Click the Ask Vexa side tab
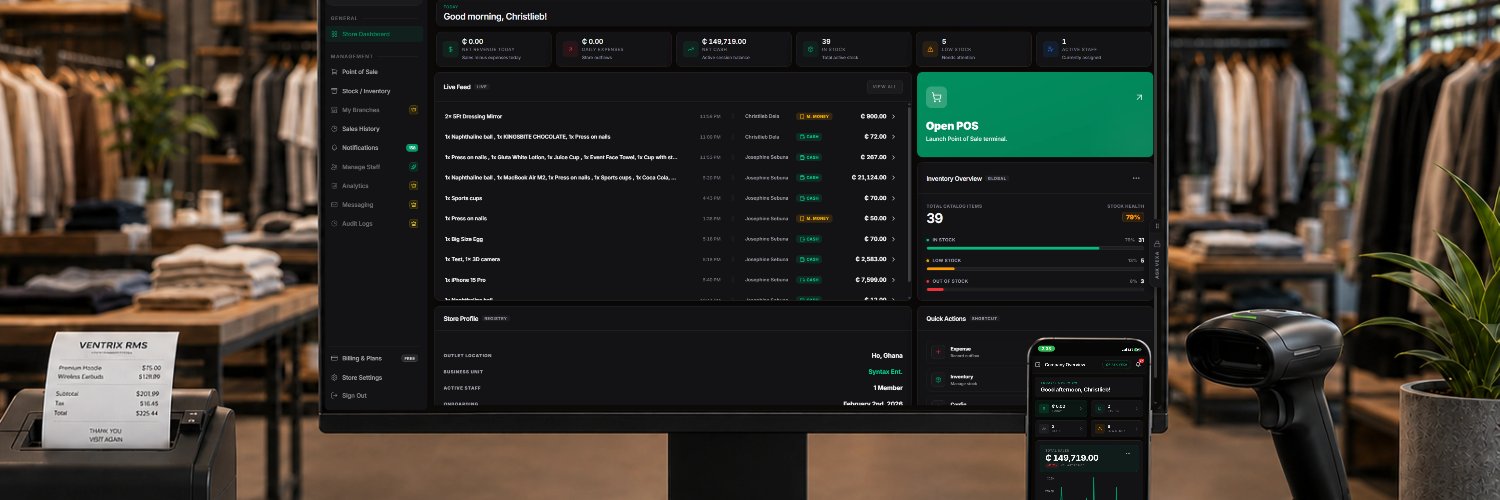 pyautogui.click(x=1157, y=252)
